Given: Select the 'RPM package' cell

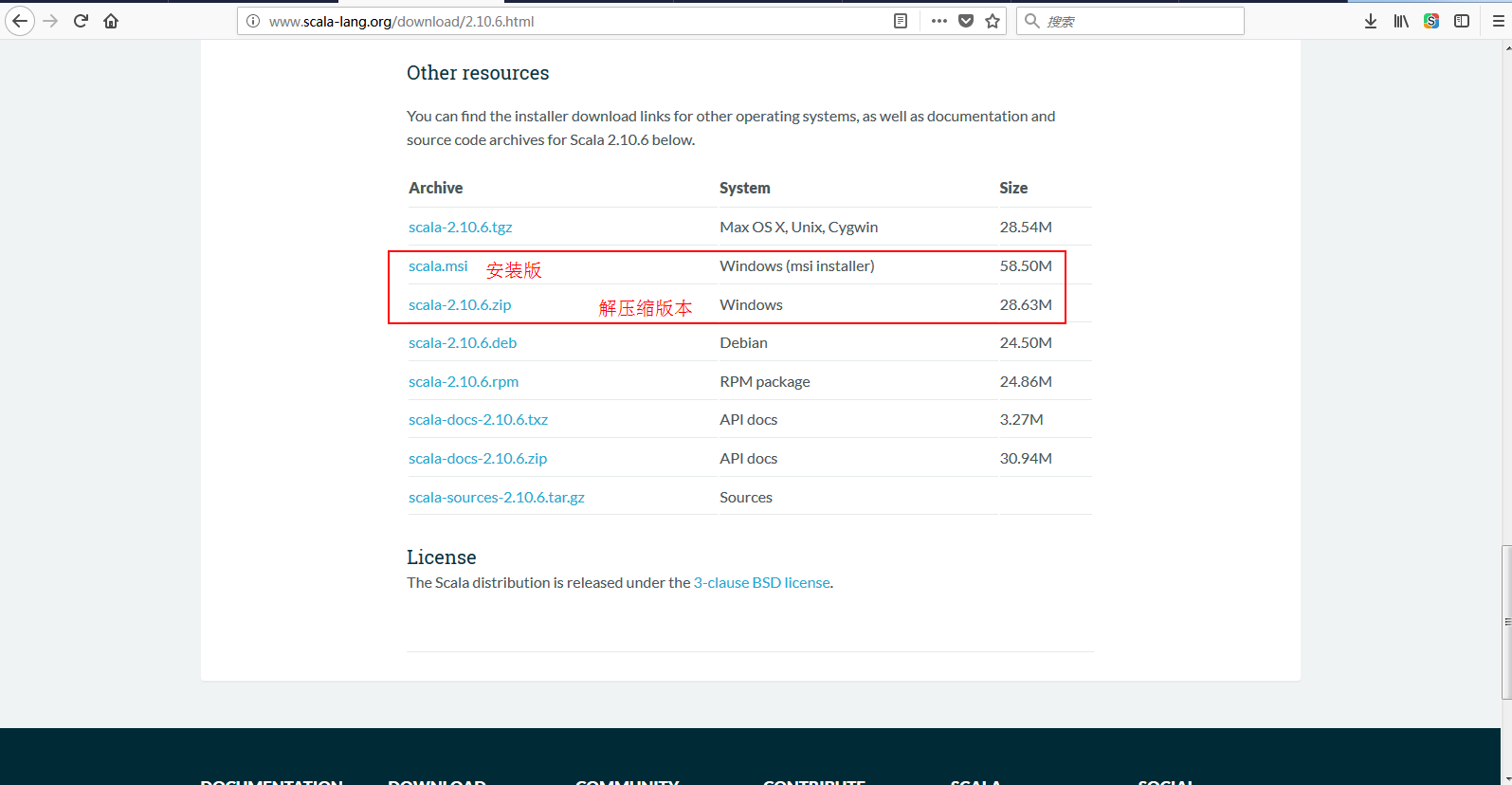Looking at the screenshot, I should (x=765, y=382).
